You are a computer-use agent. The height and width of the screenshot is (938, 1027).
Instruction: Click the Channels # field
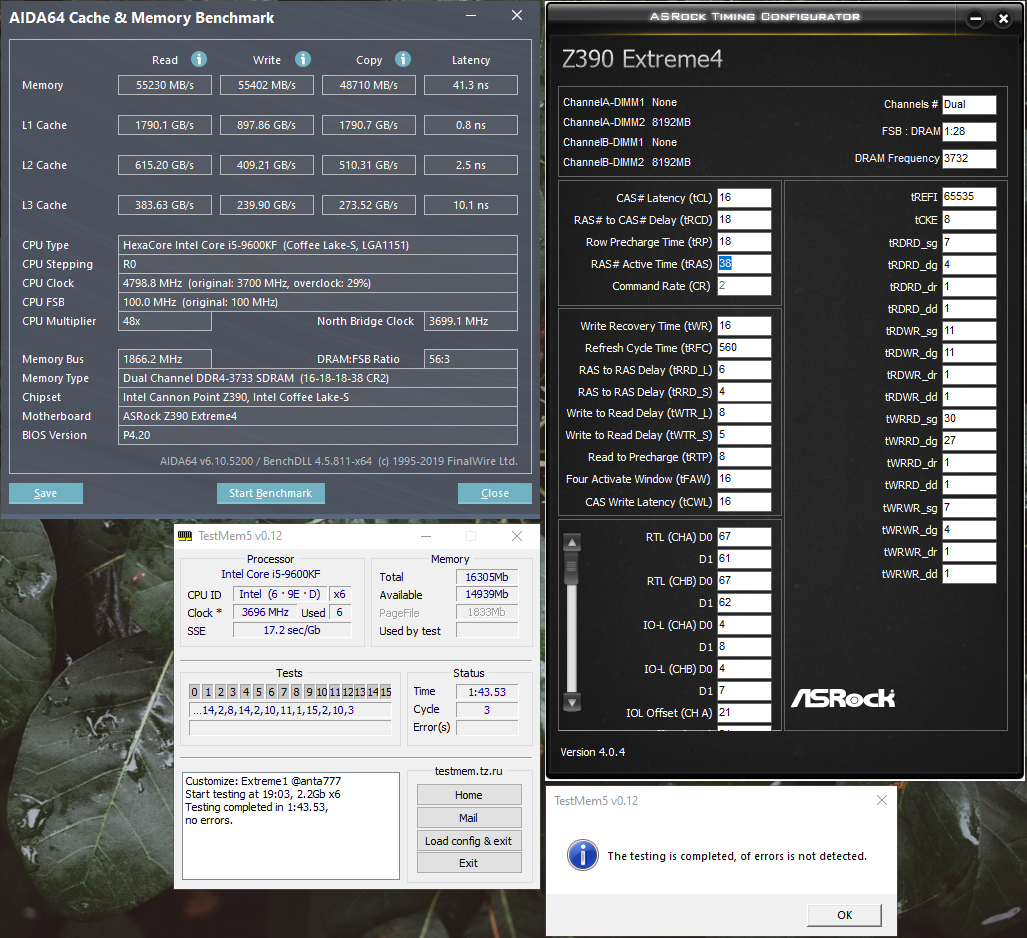(969, 105)
